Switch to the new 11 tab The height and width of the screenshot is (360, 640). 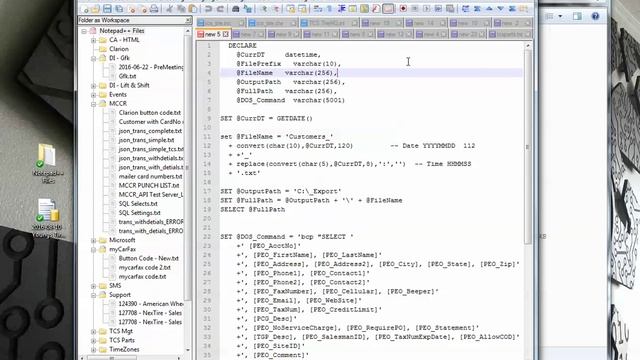point(321,34)
